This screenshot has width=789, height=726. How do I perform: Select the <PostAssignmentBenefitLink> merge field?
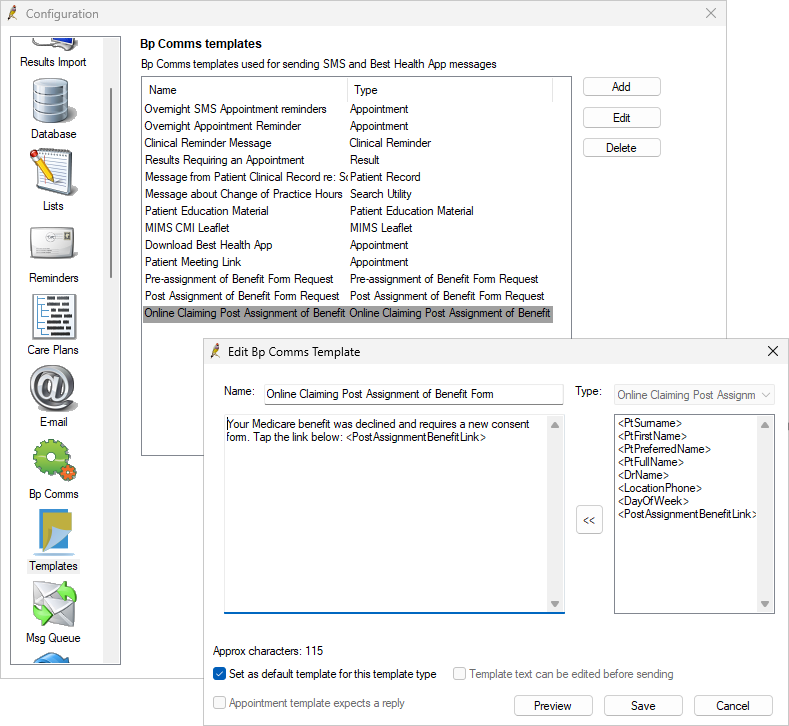point(687,514)
